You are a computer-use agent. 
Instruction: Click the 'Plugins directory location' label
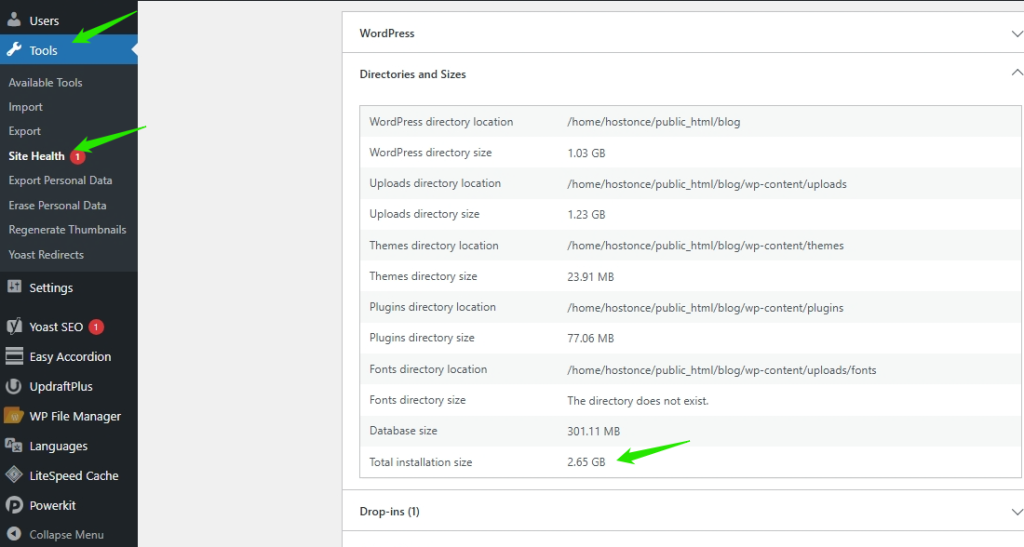point(432,307)
